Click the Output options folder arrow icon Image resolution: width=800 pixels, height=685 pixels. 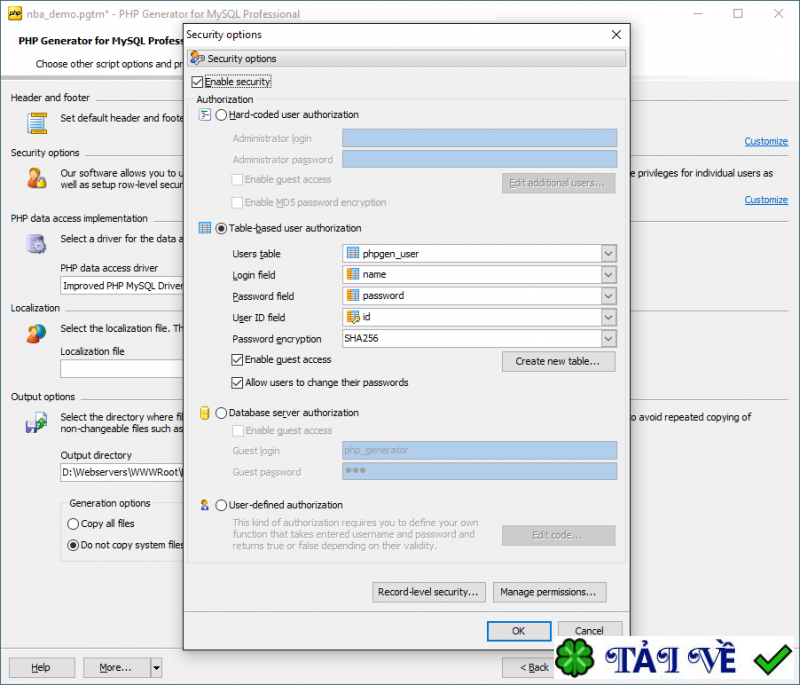(x=36, y=423)
